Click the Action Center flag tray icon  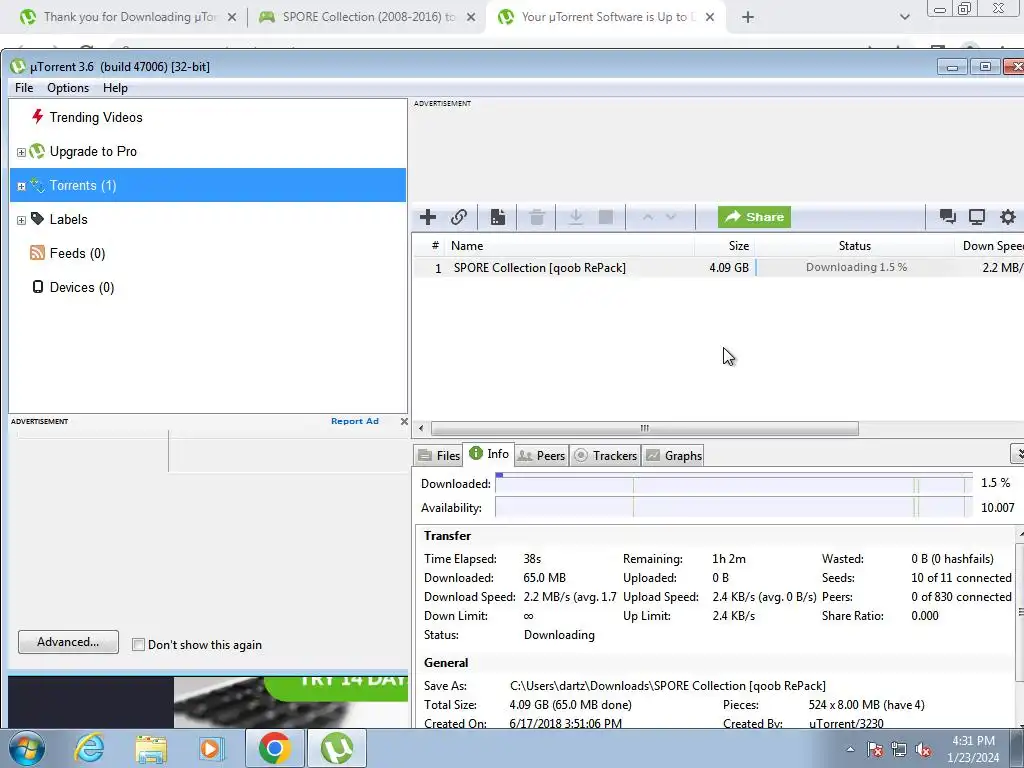[875, 749]
